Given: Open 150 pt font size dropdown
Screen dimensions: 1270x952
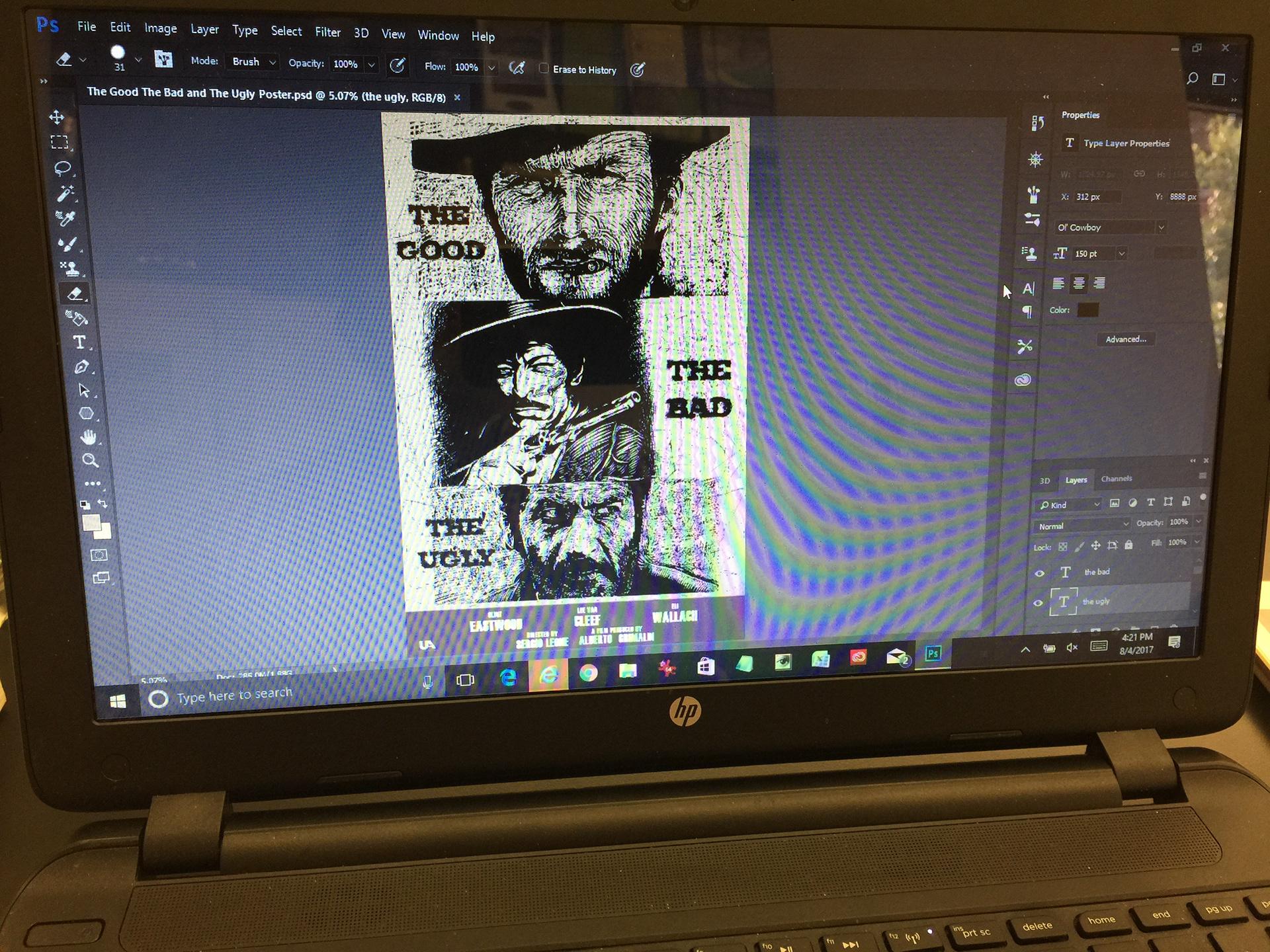Looking at the screenshot, I should coord(1122,254).
